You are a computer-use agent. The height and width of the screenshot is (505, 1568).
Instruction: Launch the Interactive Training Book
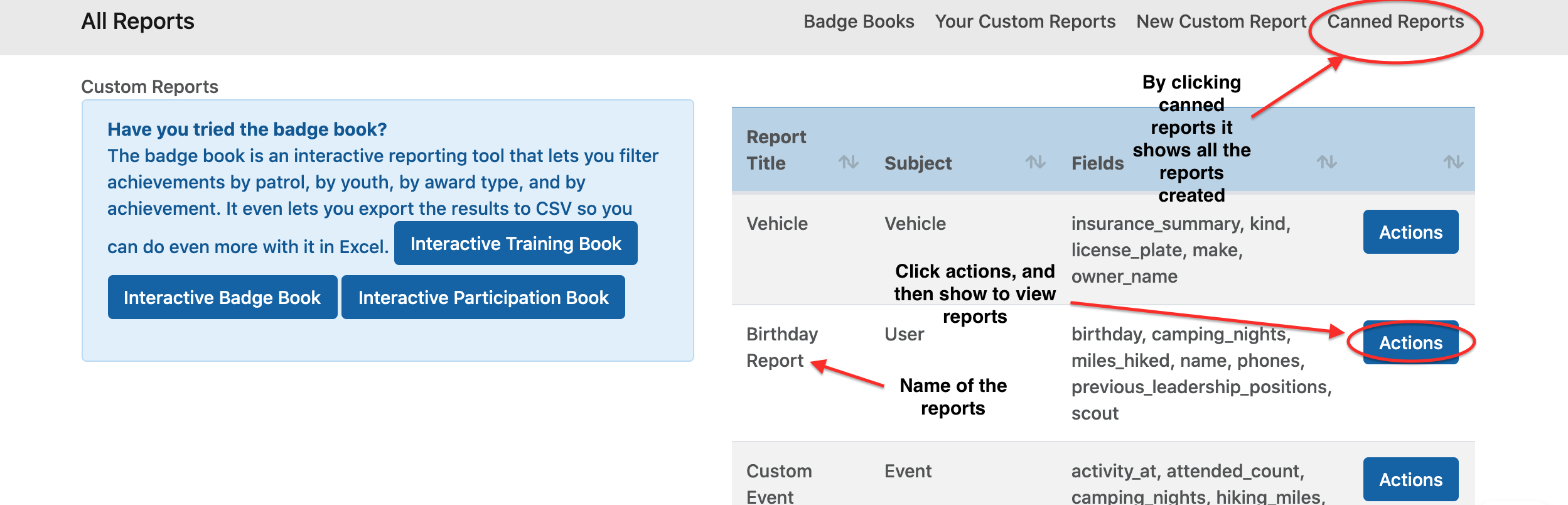(515, 244)
